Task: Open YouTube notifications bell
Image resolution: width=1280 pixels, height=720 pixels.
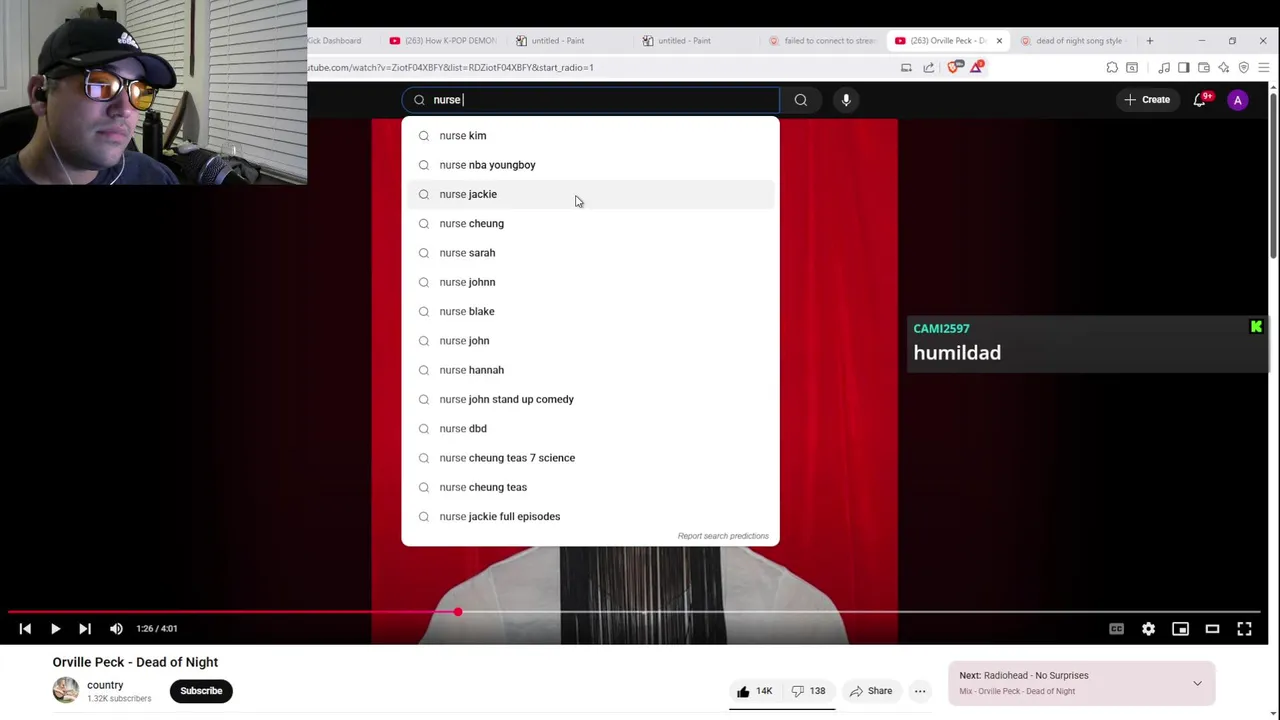Action: pos(1200,100)
